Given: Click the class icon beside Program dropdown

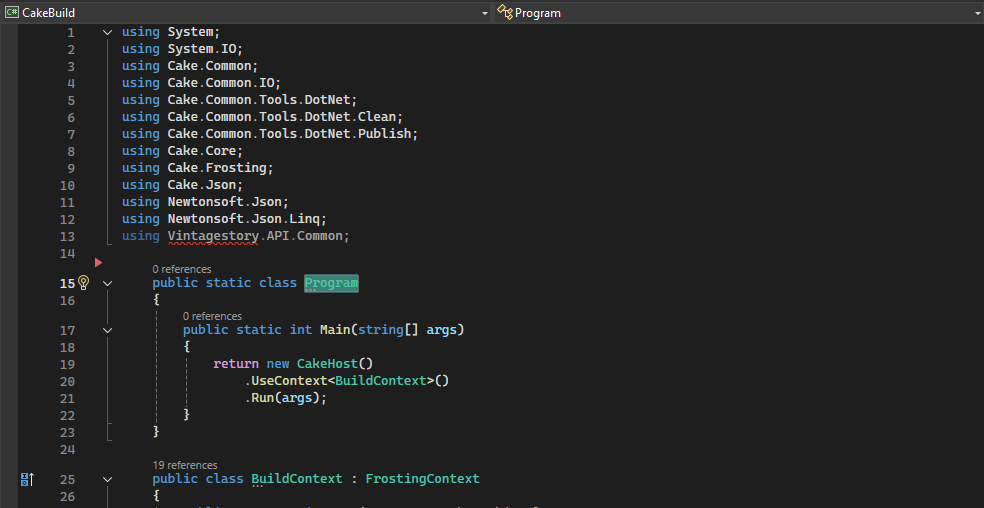Looking at the screenshot, I should coord(506,13).
